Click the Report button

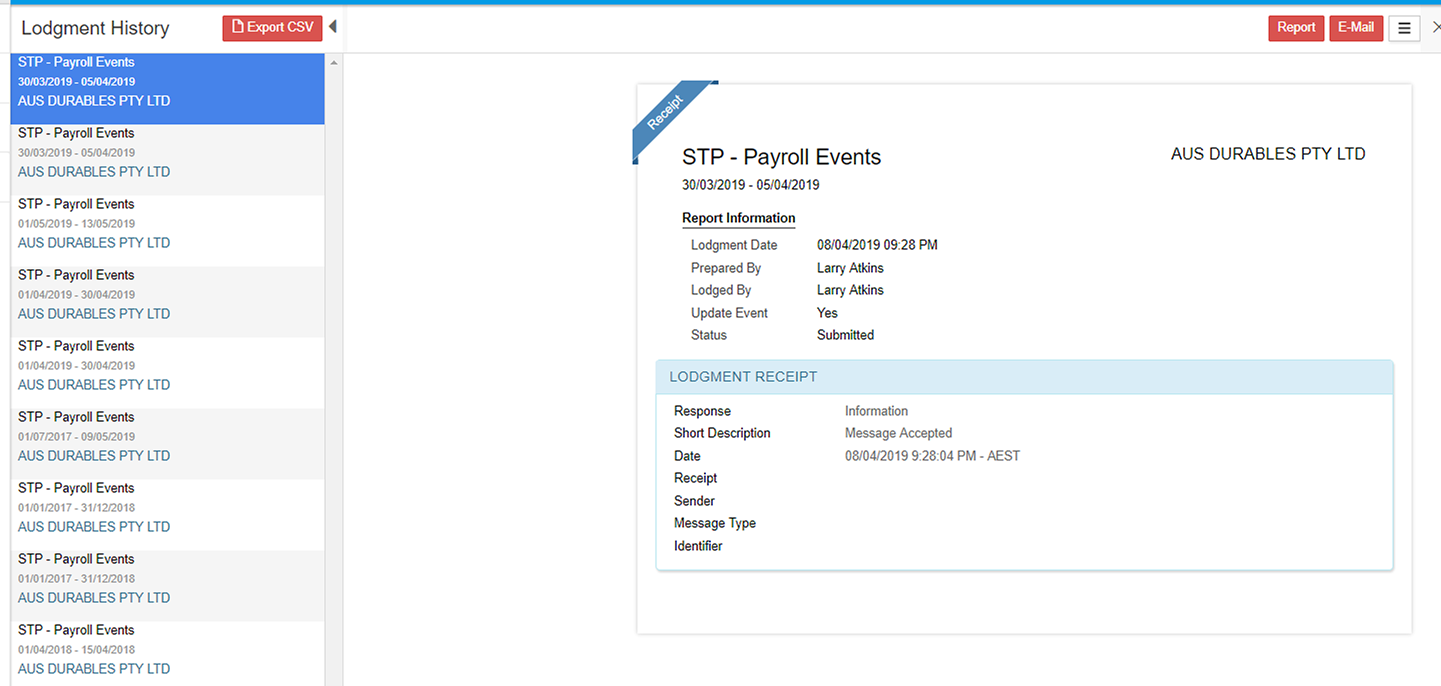pos(1295,28)
